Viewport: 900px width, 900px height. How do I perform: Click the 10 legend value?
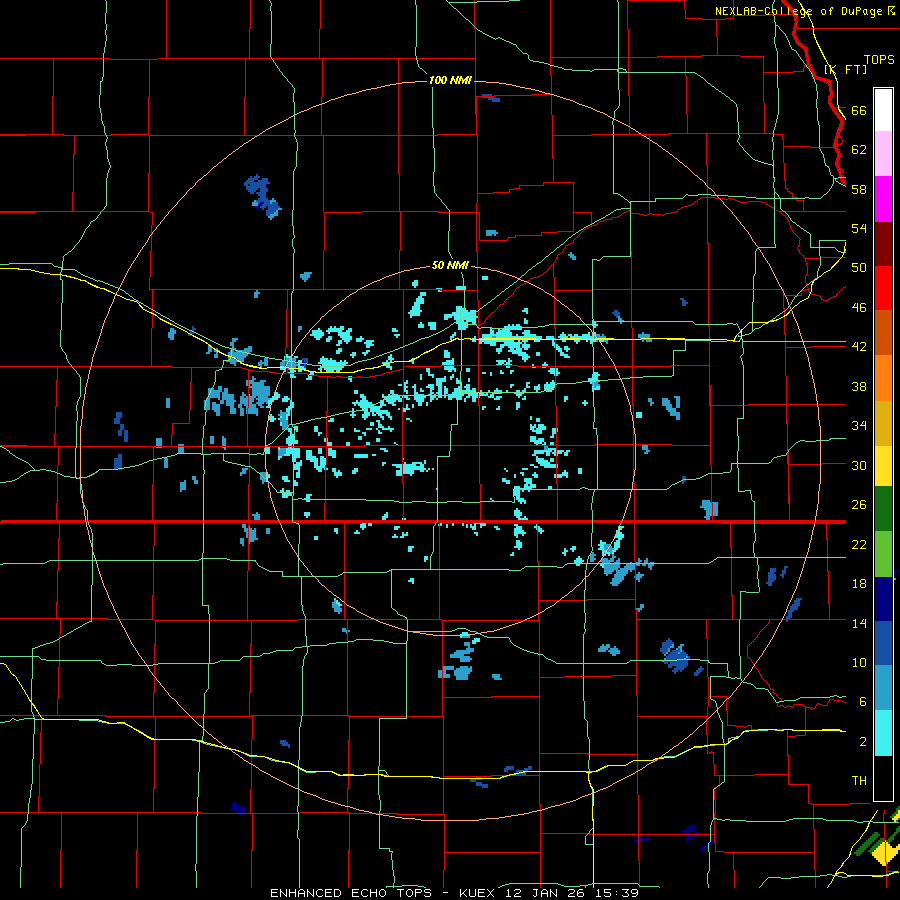click(x=859, y=663)
